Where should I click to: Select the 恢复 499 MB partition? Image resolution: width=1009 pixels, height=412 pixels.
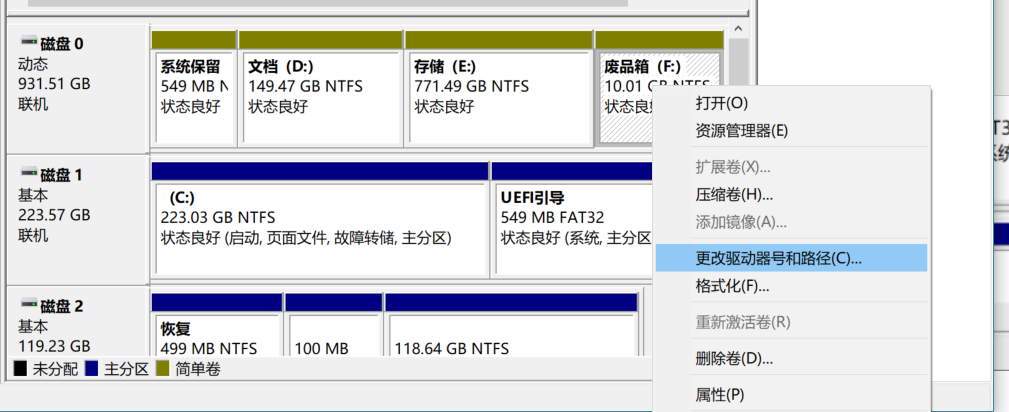click(x=216, y=335)
